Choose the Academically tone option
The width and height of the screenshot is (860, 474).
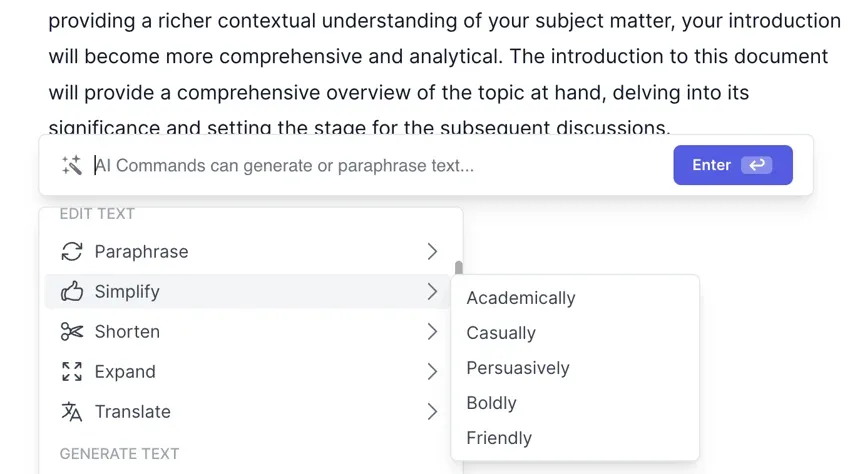click(521, 298)
